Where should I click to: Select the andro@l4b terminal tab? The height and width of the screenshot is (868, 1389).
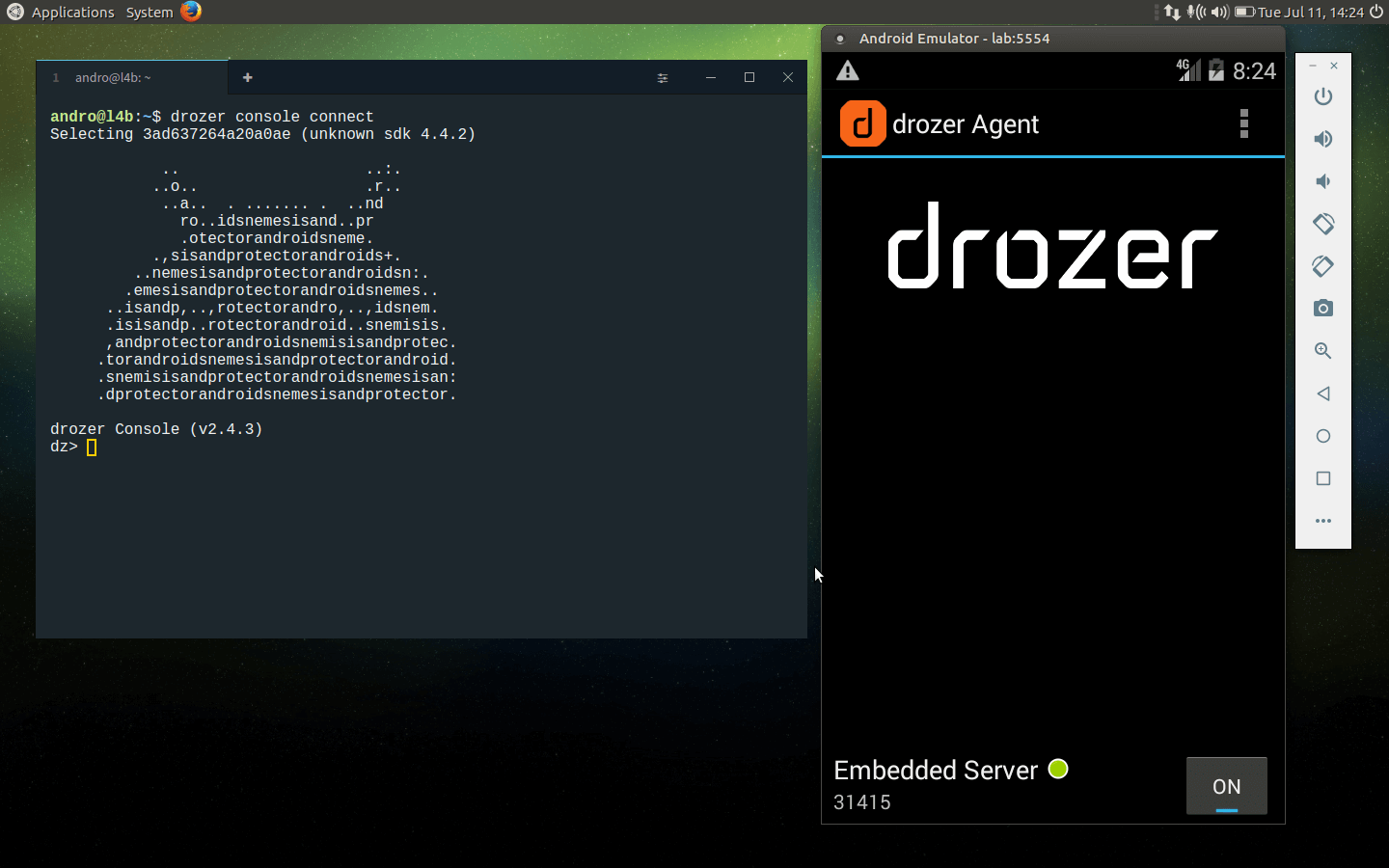(x=114, y=78)
